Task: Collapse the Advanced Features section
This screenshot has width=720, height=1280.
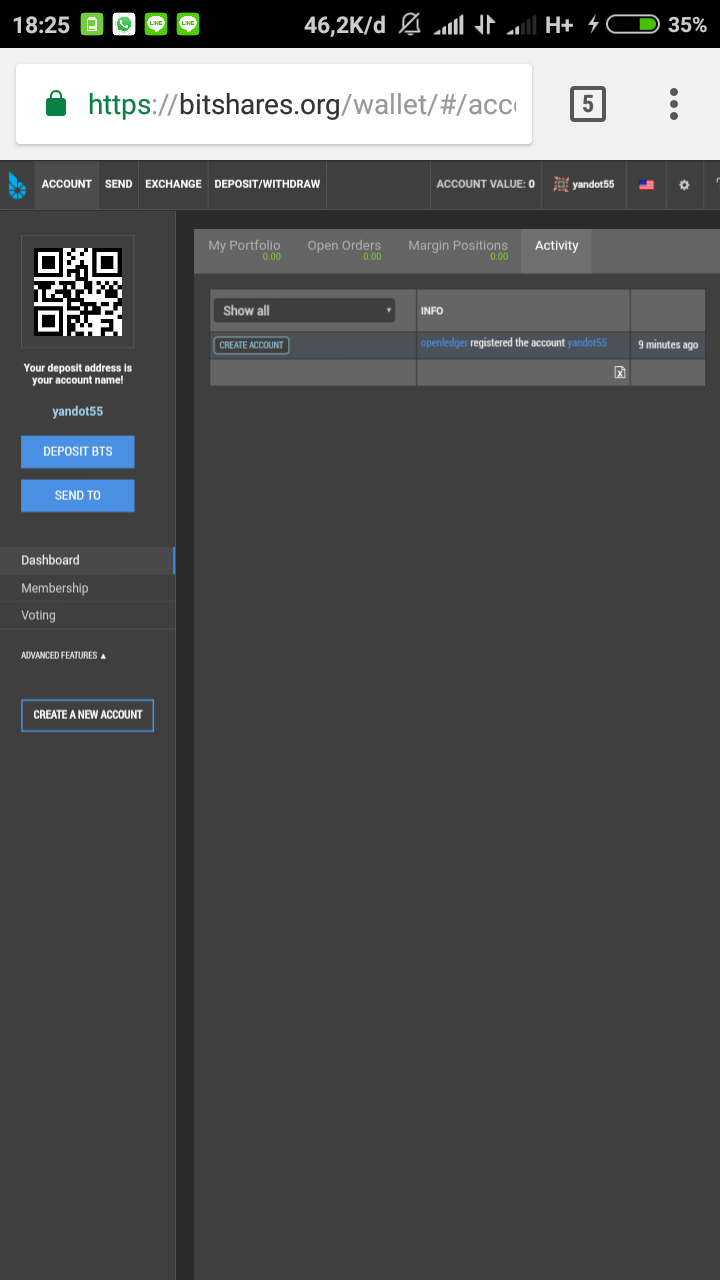Action: point(64,656)
